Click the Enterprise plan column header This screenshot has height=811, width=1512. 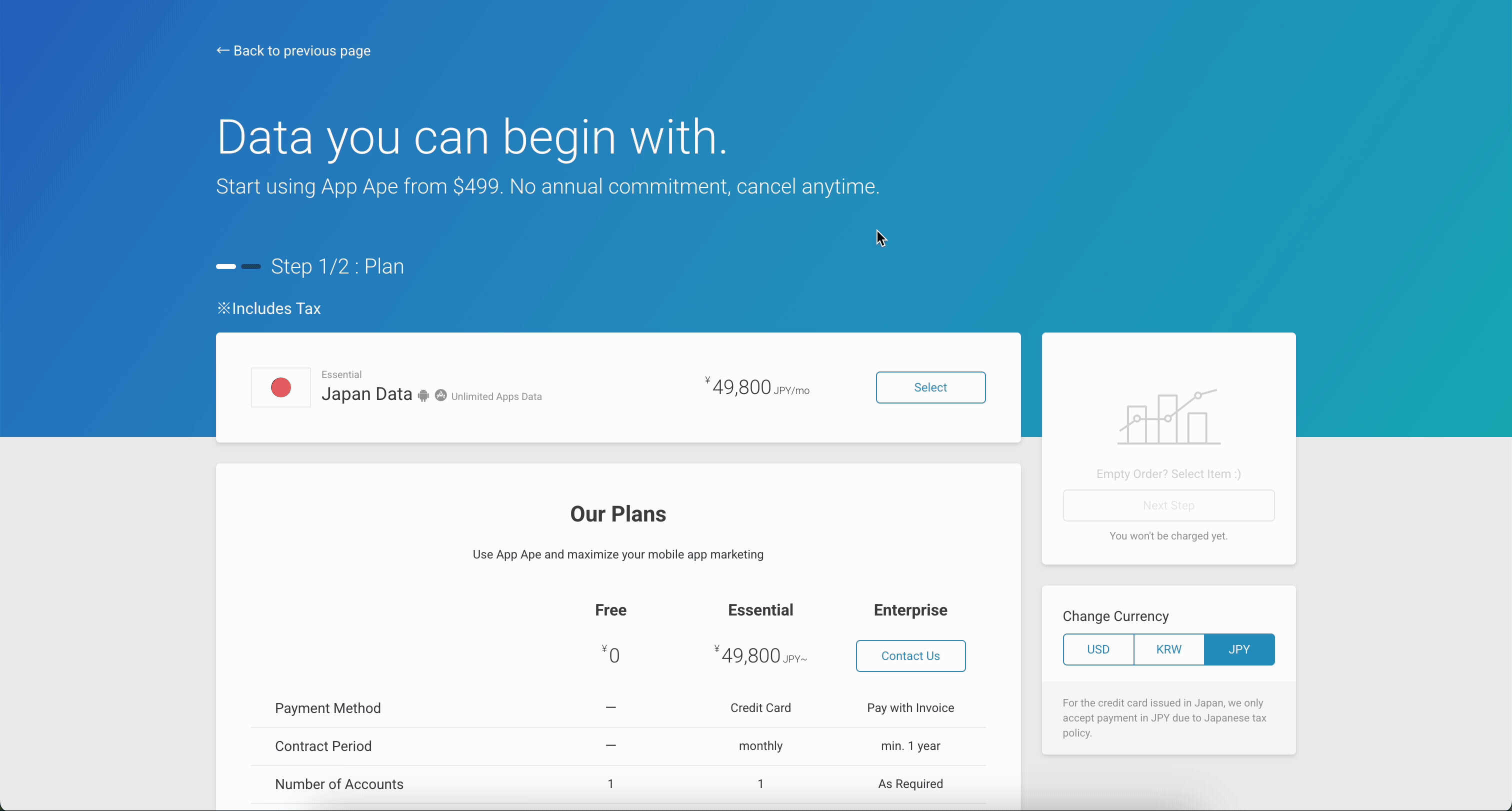pos(910,609)
